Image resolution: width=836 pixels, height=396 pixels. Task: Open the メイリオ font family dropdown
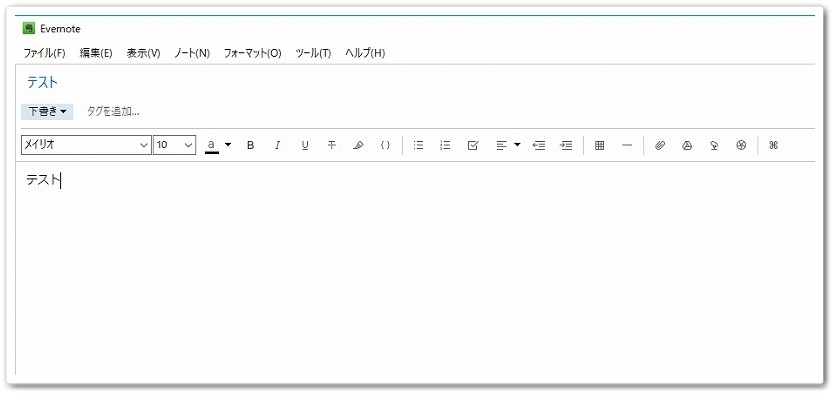click(x=86, y=145)
